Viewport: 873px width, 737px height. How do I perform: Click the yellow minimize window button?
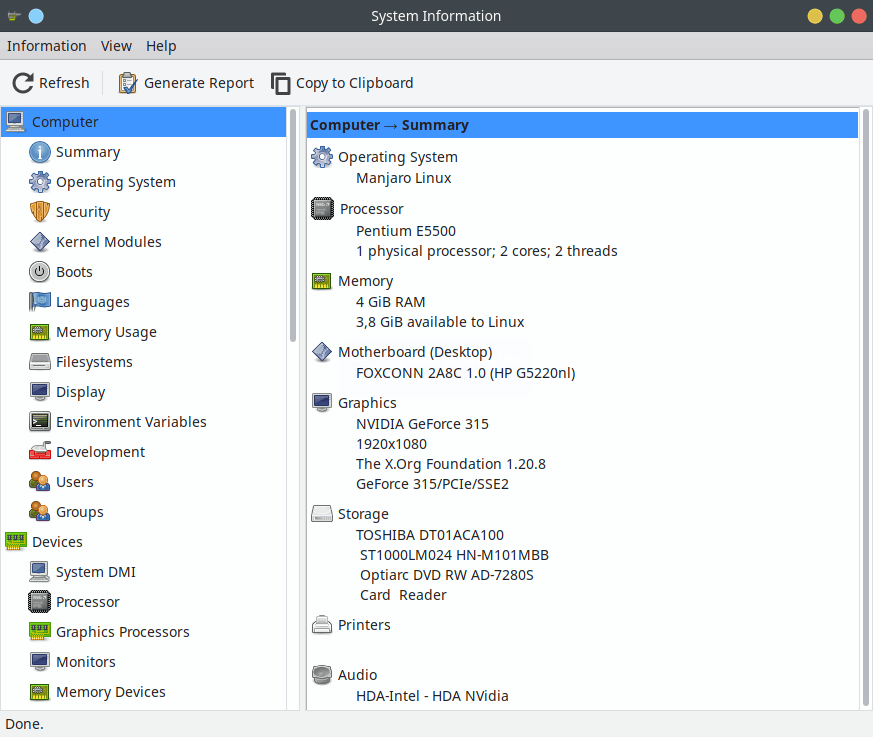point(815,16)
